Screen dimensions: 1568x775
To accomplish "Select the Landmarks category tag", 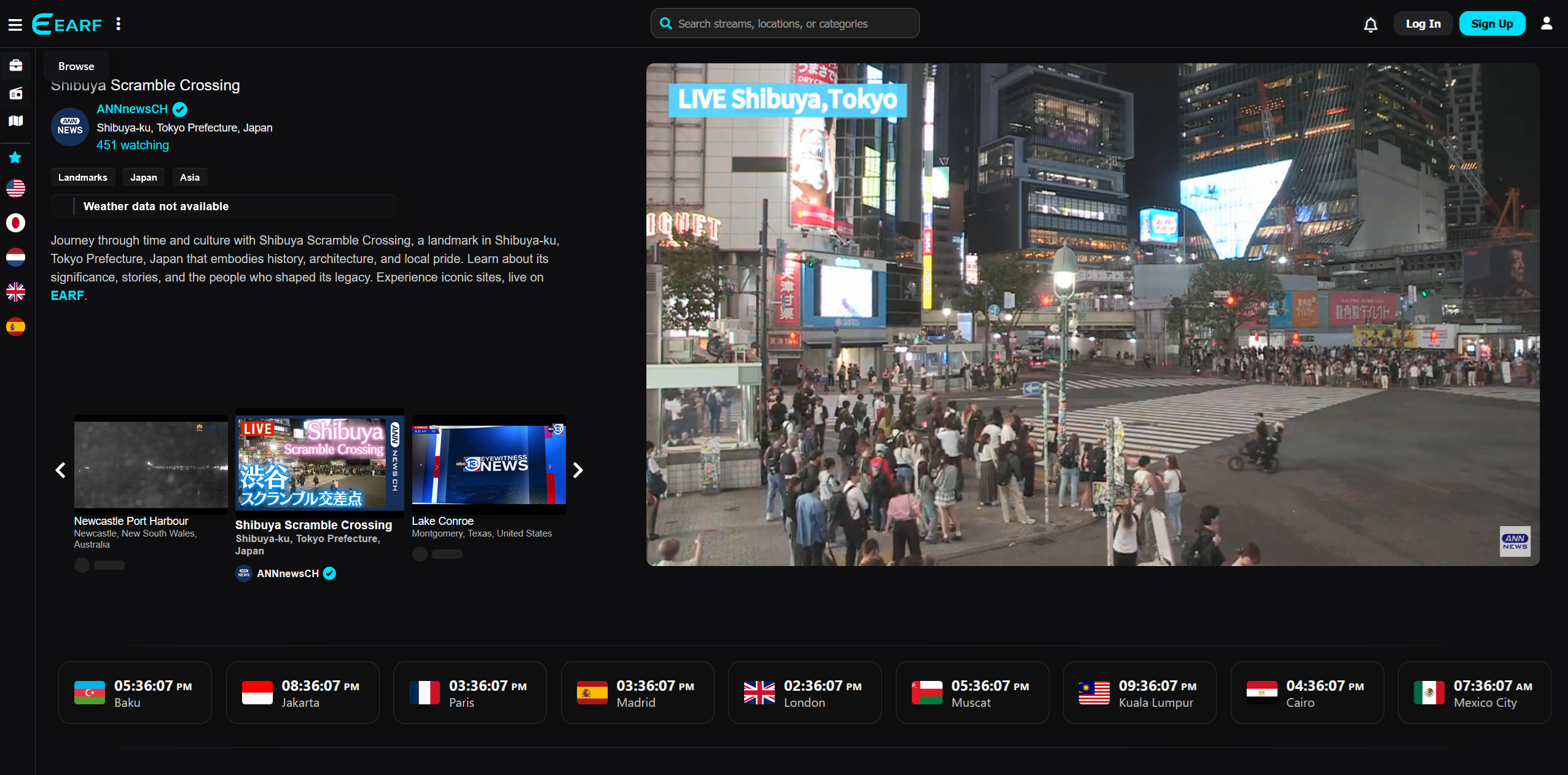I will coord(82,178).
